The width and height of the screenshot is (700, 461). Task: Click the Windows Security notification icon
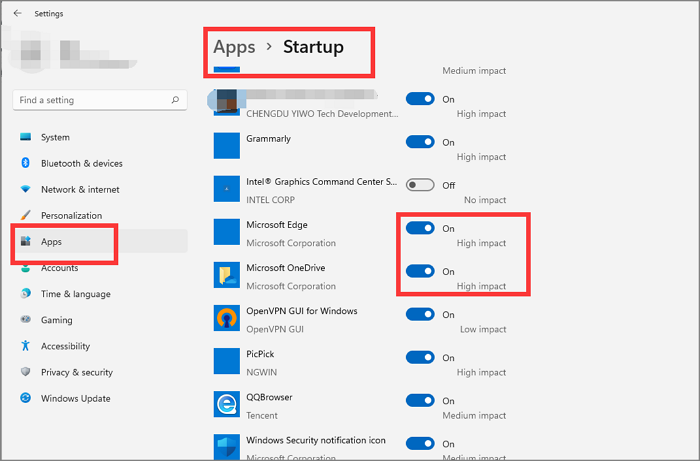pos(228,447)
